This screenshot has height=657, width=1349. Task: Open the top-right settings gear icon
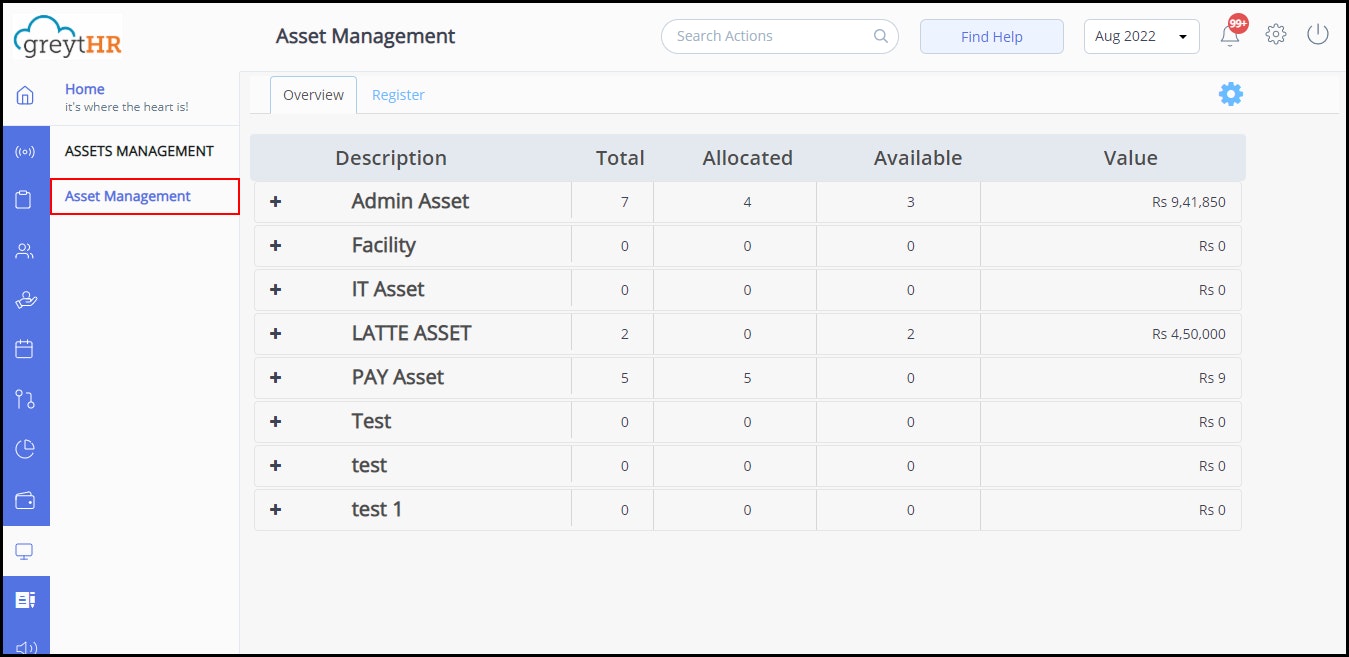tap(1275, 33)
